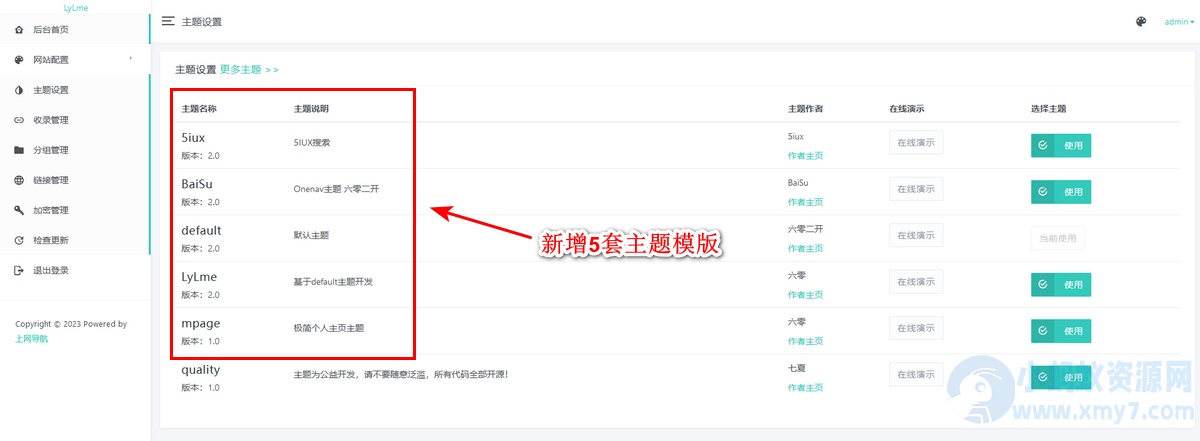Click the default theme name
The width and height of the screenshot is (1200, 441).
tap(201, 231)
